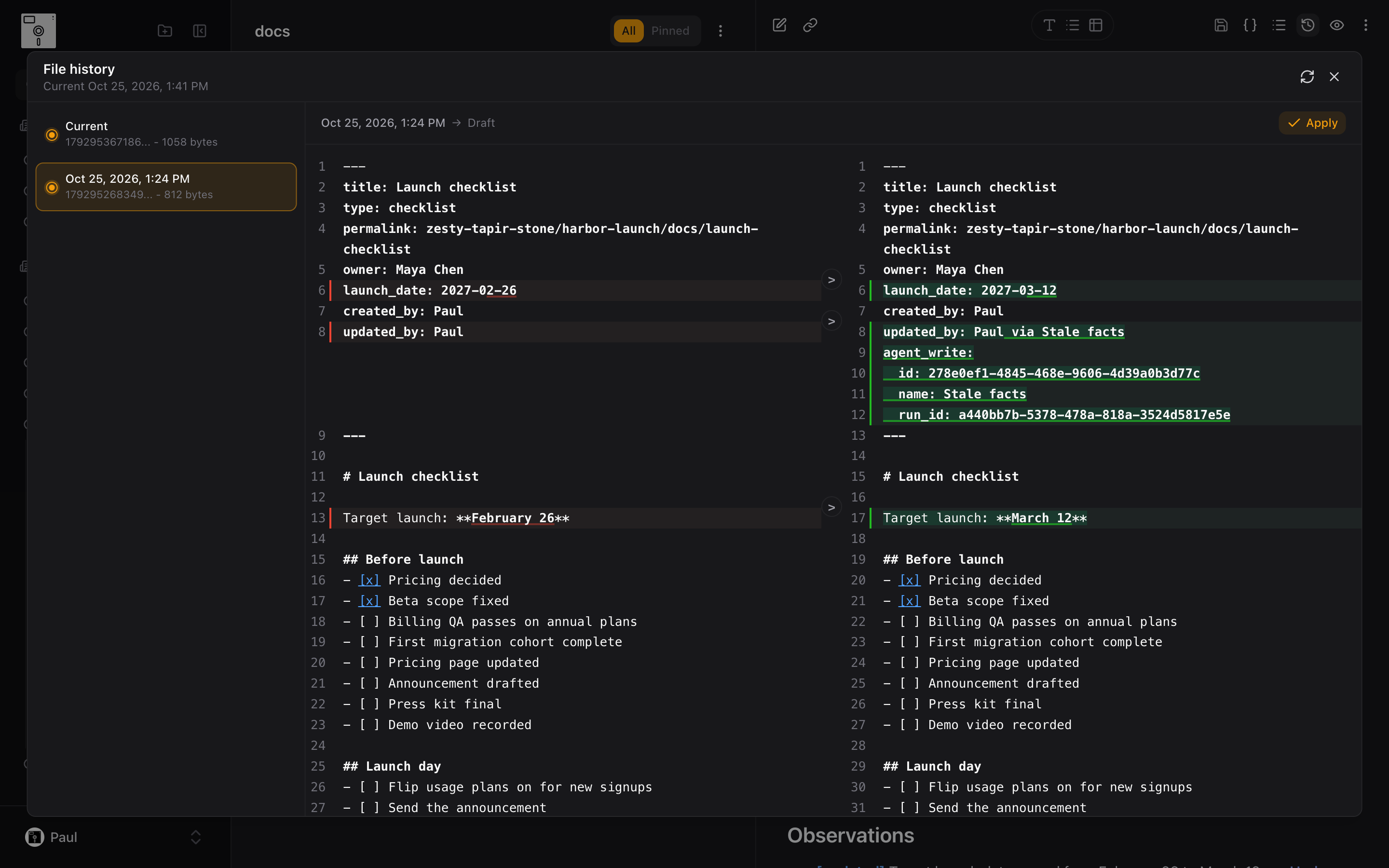This screenshot has width=1389, height=868.
Task: Select the Oct 25, 2026, 1:24 PM revision
Action: (x=166, y=187)
